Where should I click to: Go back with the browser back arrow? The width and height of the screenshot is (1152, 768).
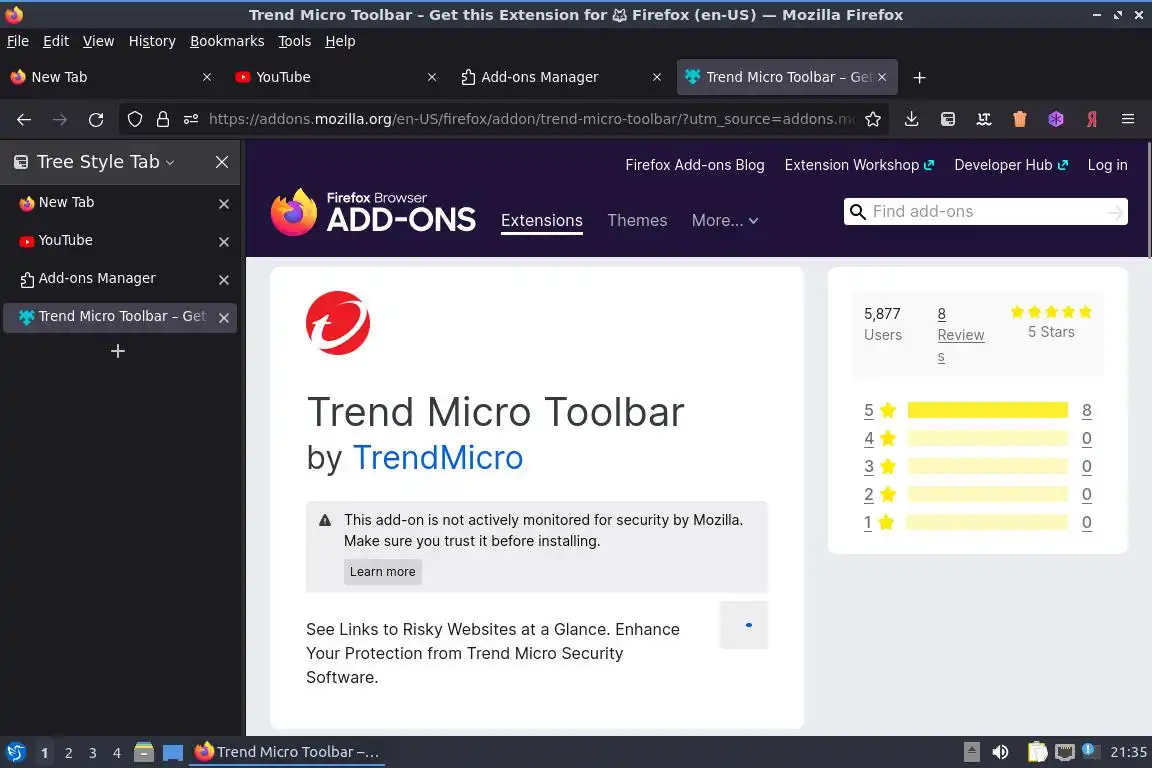[x=24, y=119]
